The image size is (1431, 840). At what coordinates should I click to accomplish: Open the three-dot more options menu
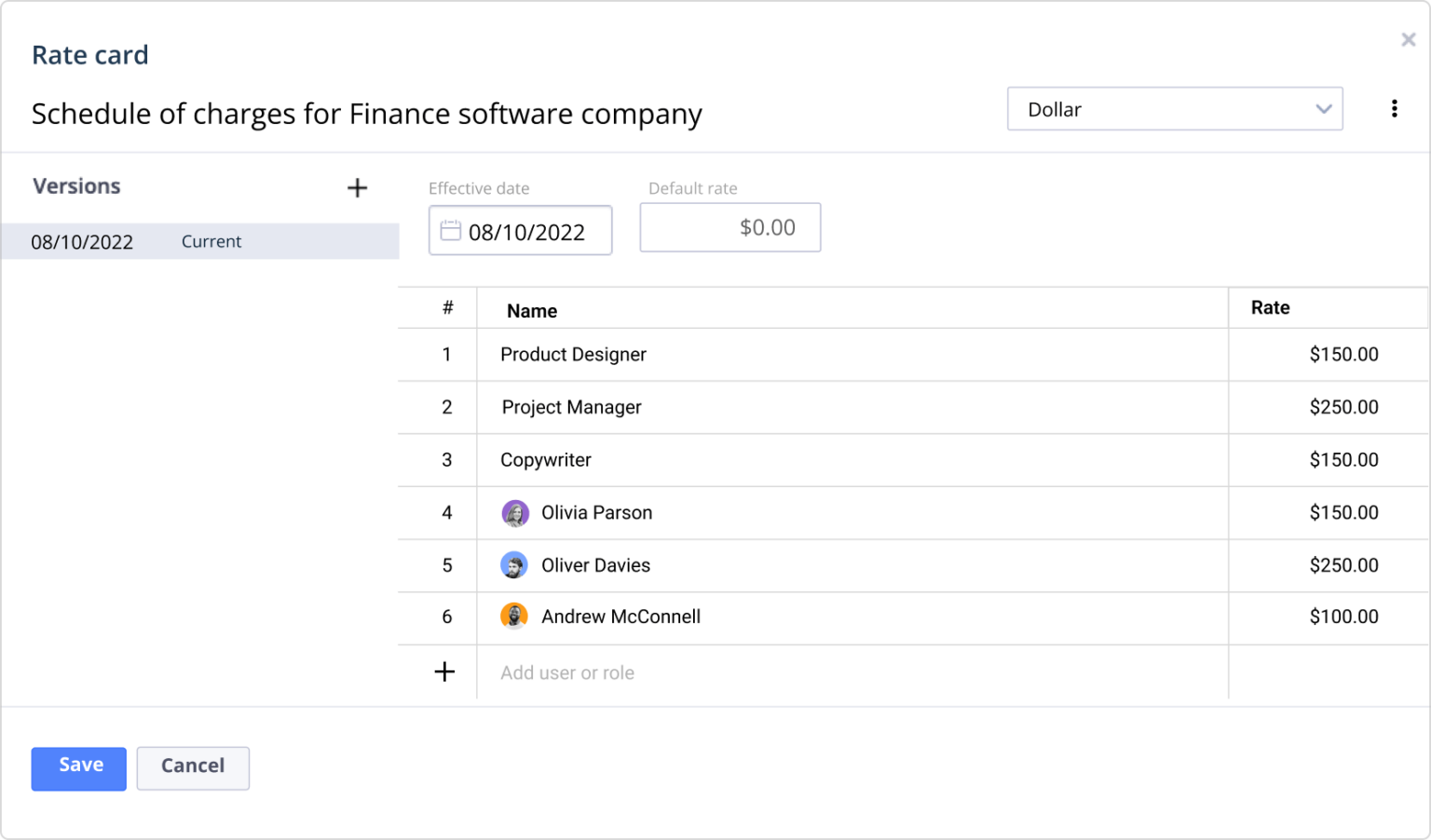(1394, 109)
